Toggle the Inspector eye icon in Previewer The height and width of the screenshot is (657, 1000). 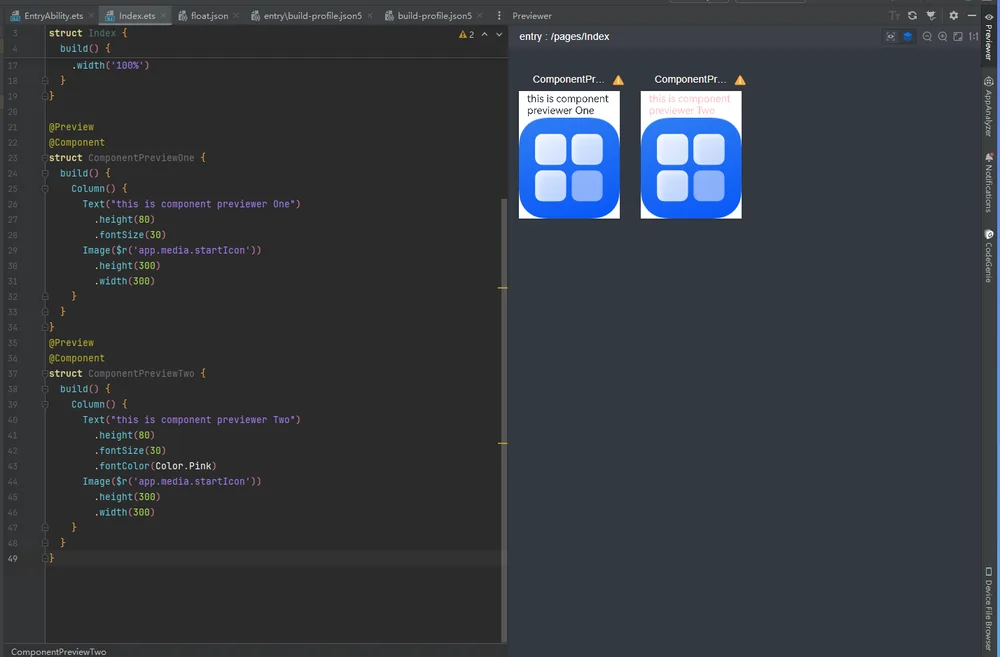click(x=891, y=36)
